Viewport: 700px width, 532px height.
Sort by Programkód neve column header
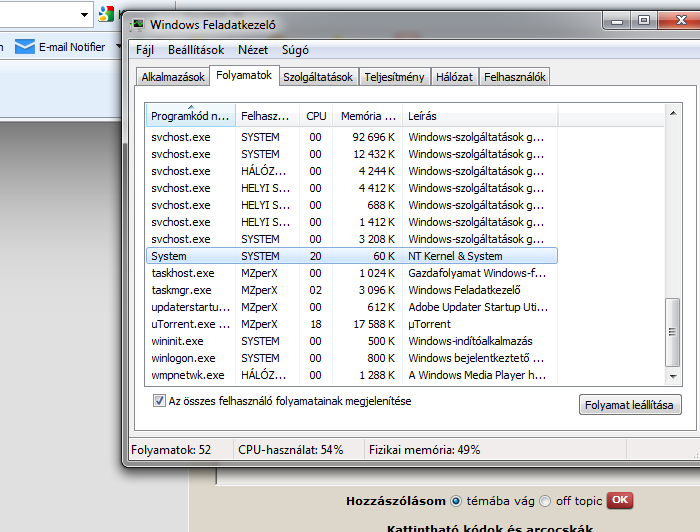[191, 116]
